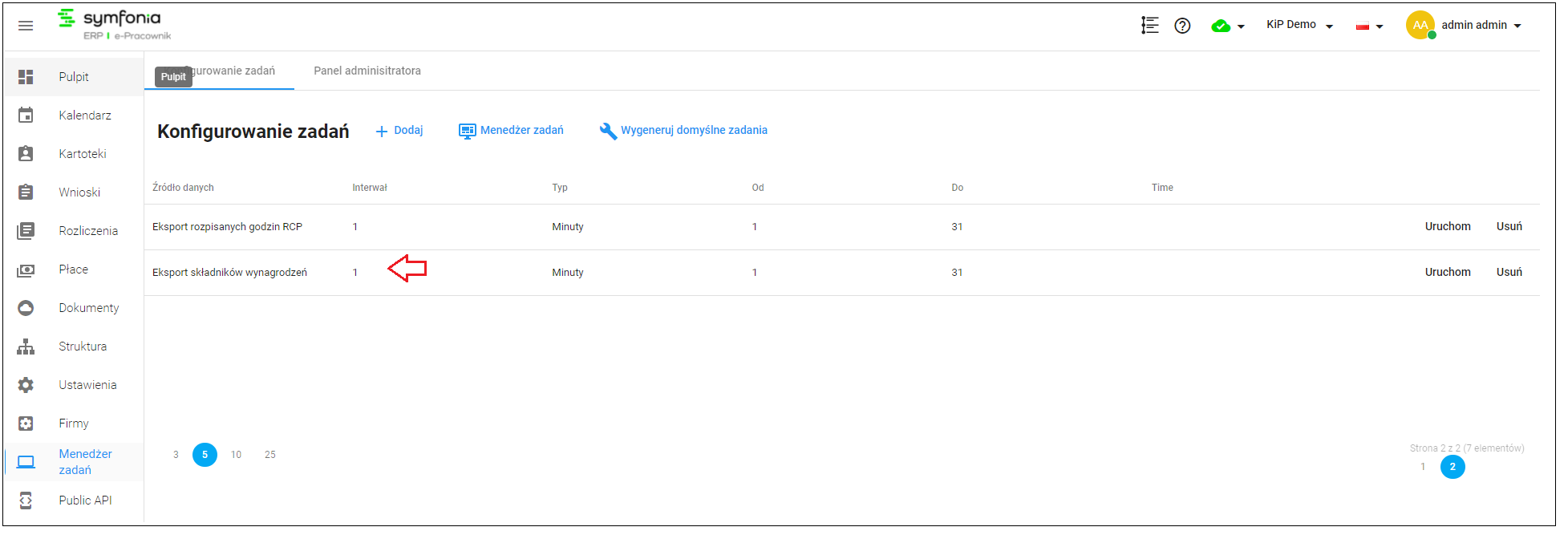Open the KiP Demo company dropdown
This screenshot has height=535, width=1568.
[1299, 25]
